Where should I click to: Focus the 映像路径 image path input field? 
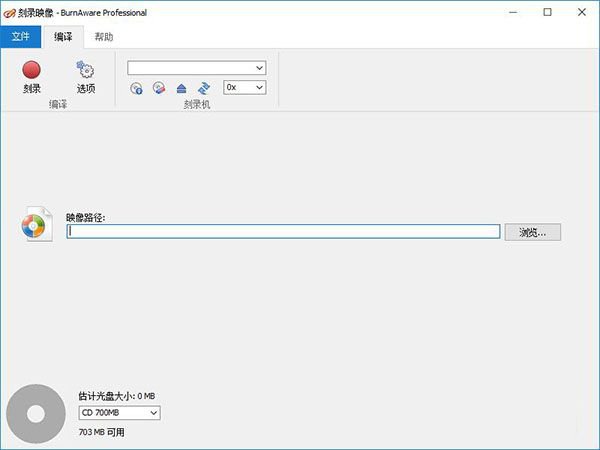[283, 232]
